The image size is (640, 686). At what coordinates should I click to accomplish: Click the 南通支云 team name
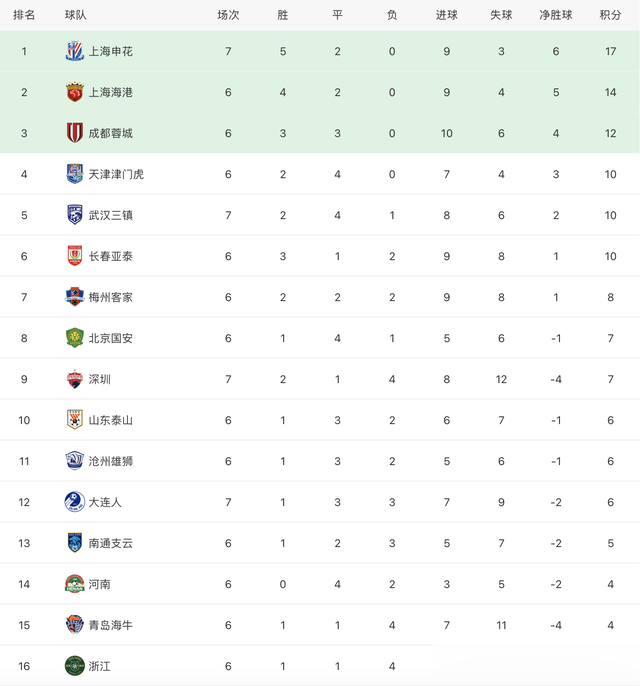pos(110,543)
